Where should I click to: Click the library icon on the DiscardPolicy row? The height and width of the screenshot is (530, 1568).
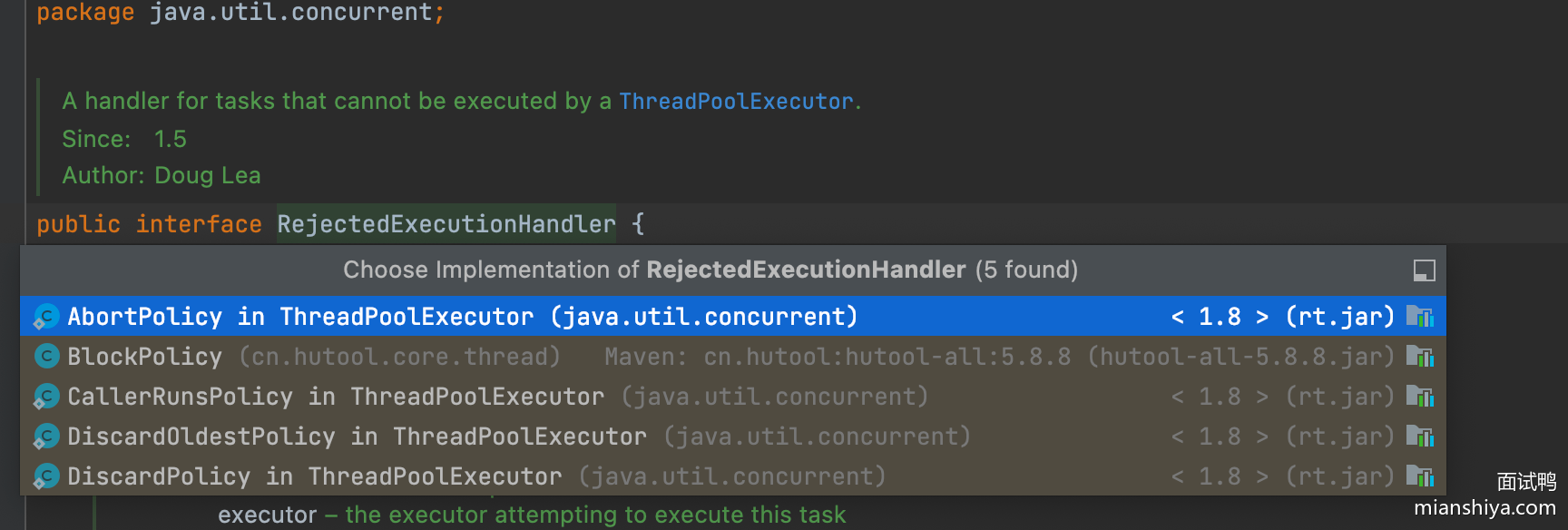[1419, 476]
